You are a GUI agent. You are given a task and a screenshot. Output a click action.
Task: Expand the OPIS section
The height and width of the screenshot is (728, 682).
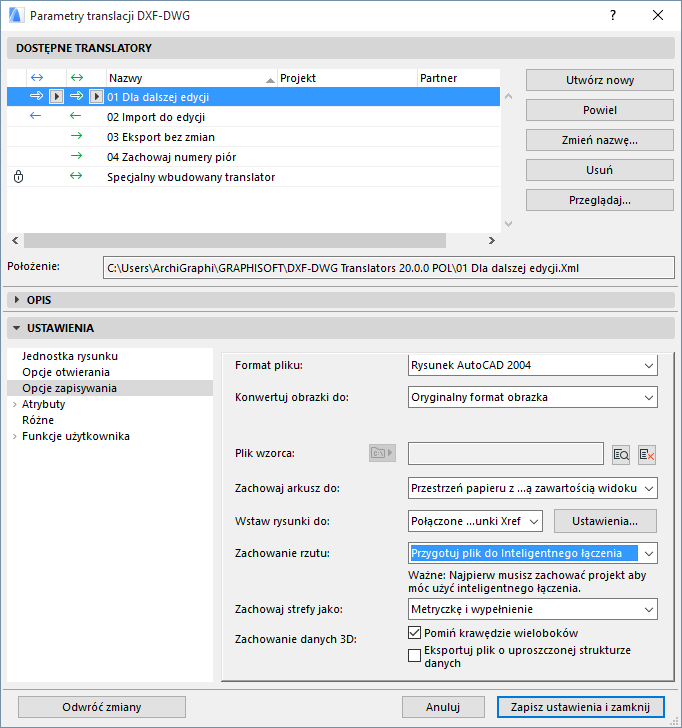17,300
